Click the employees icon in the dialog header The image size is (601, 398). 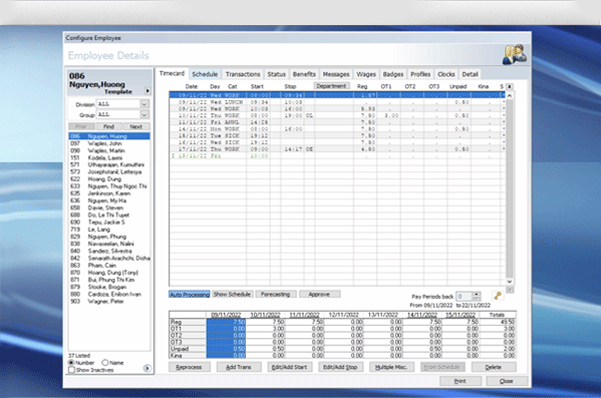coord(514,54)
